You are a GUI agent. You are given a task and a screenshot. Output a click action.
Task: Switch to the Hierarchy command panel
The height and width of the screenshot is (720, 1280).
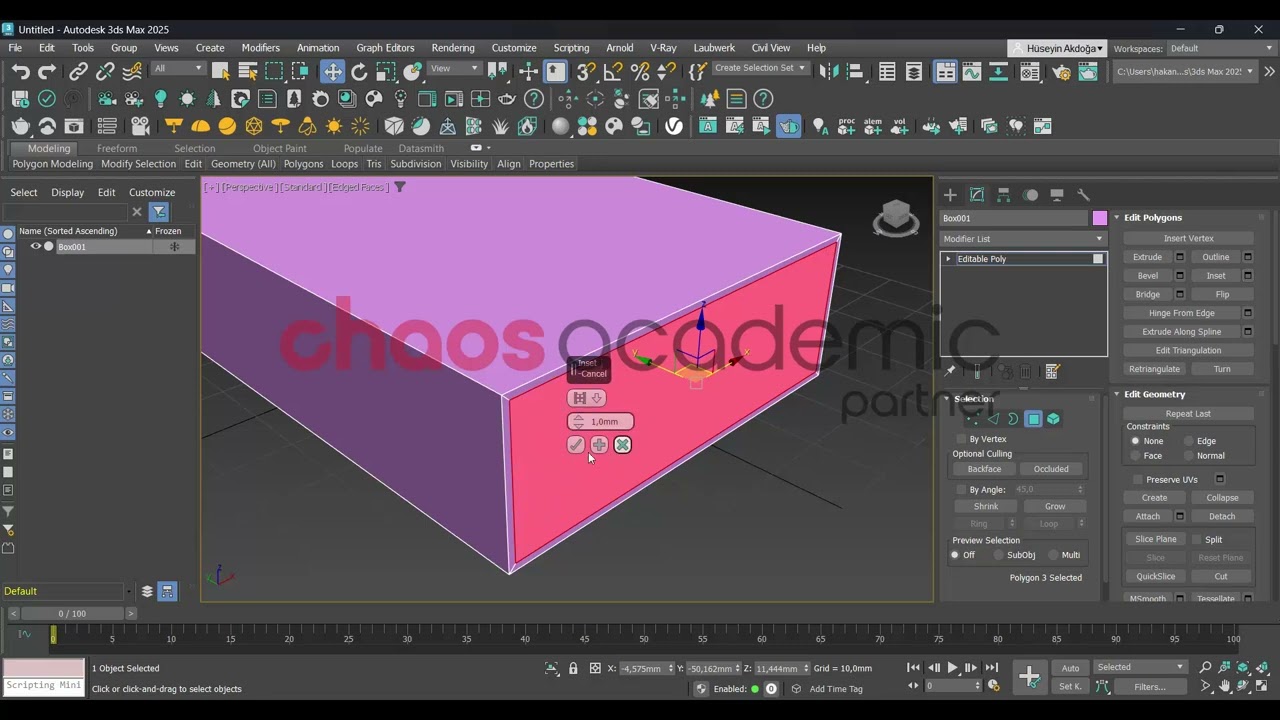click(x=1003, y=195)
